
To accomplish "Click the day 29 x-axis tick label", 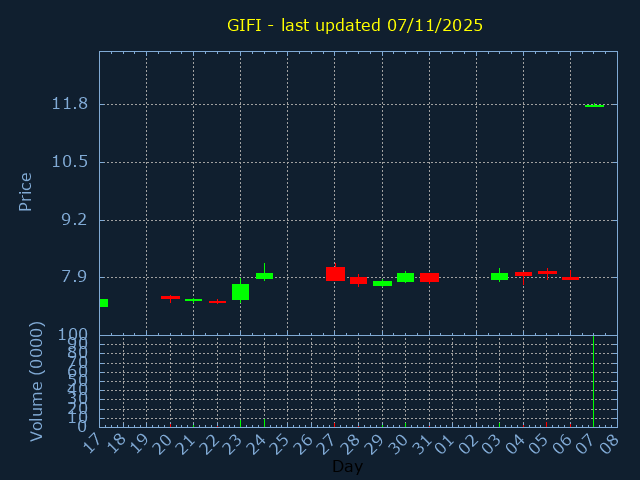I will (x=375, y=444).
